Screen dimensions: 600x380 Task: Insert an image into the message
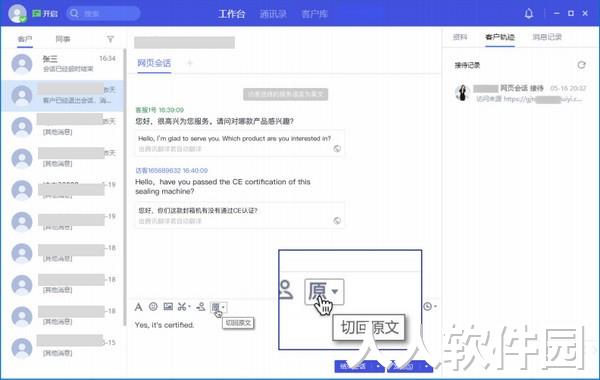(168, 307)
